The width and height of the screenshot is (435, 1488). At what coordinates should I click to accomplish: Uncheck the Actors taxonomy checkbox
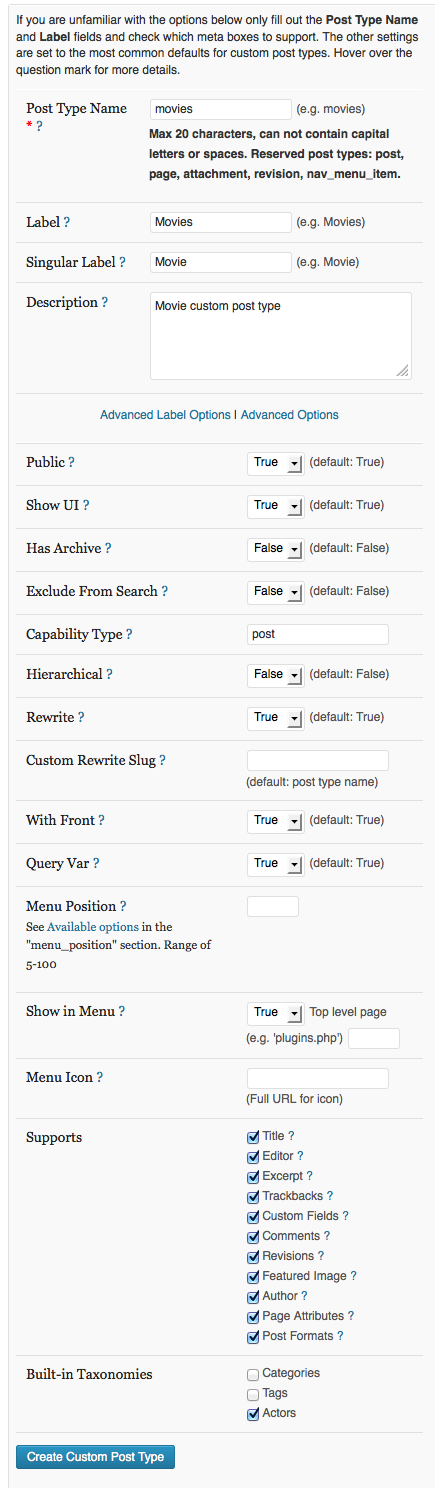[x=253, y=1414]
